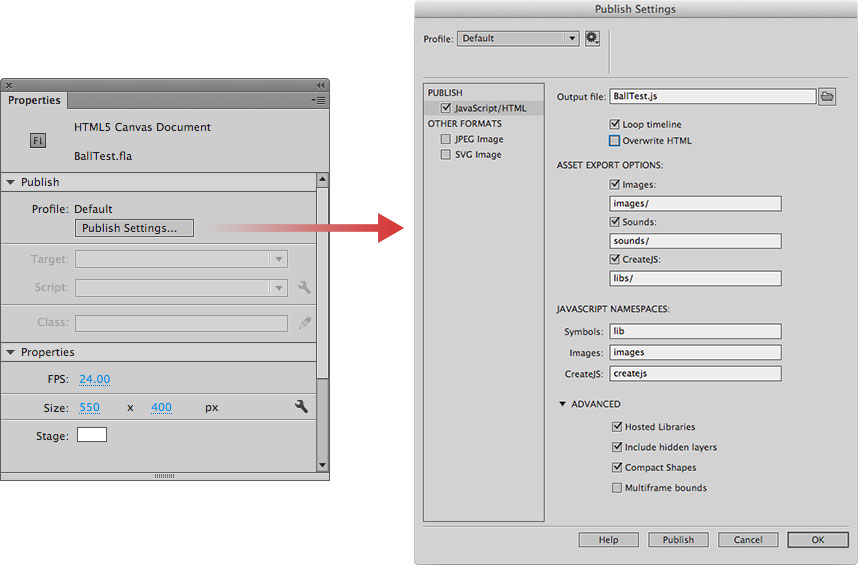Open the Profile dropdown in Publish Settings
858x565 pixels.
click(x=518, y=38)
